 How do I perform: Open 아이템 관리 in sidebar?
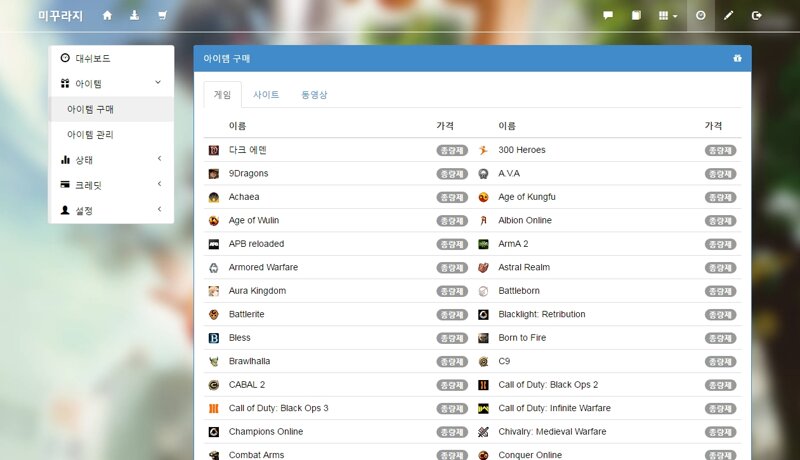(x=111, y=134)
